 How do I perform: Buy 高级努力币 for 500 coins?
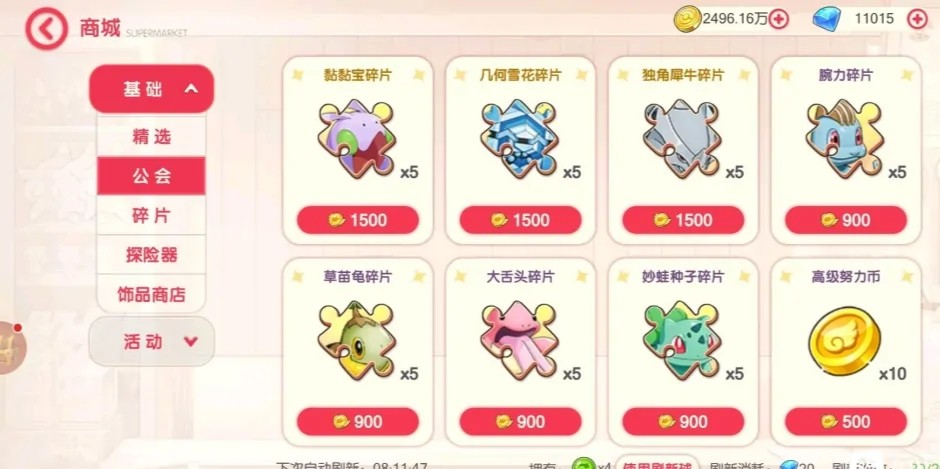tap(846, 422)
